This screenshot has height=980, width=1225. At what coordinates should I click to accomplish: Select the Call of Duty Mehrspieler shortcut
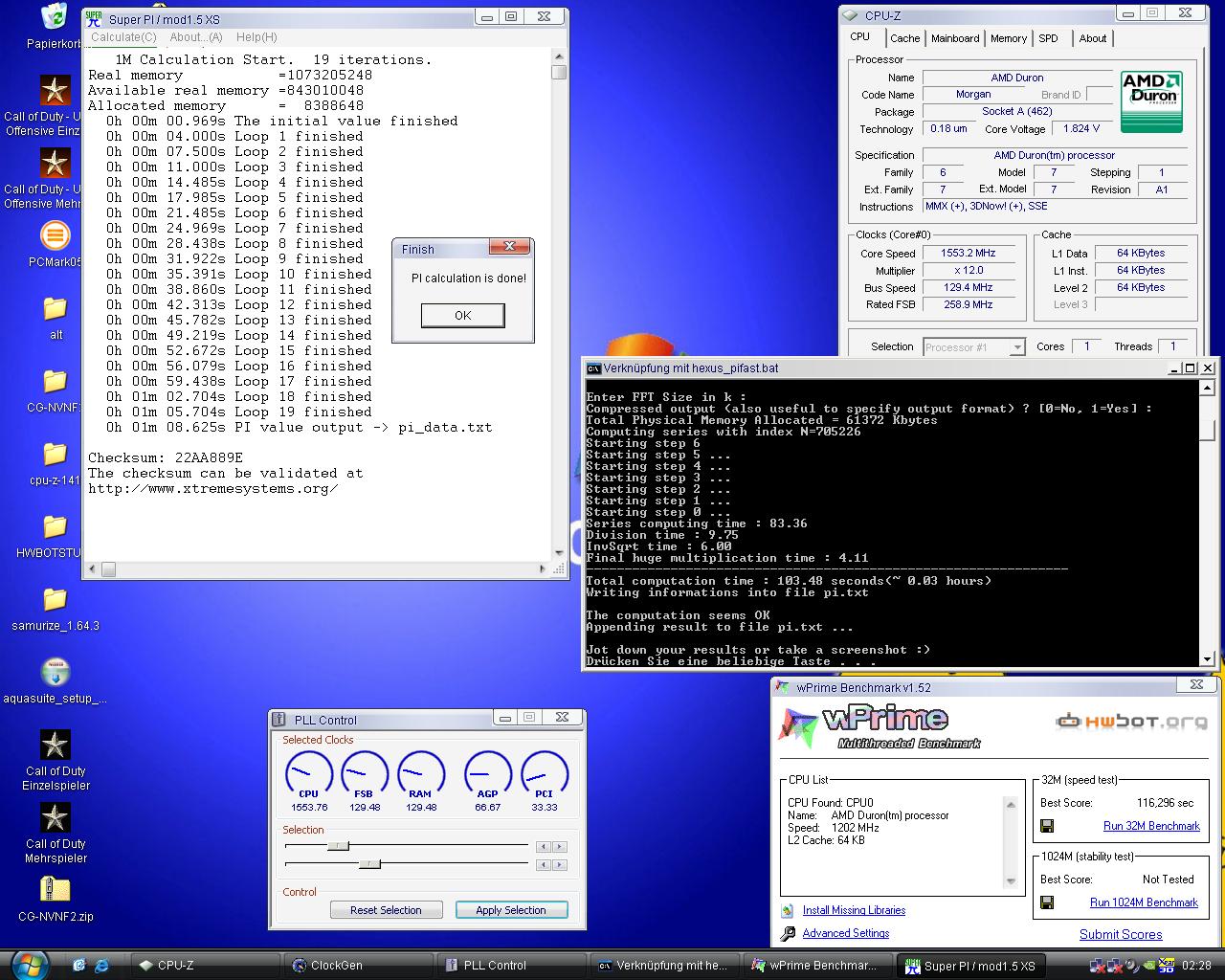click(55, 817)
